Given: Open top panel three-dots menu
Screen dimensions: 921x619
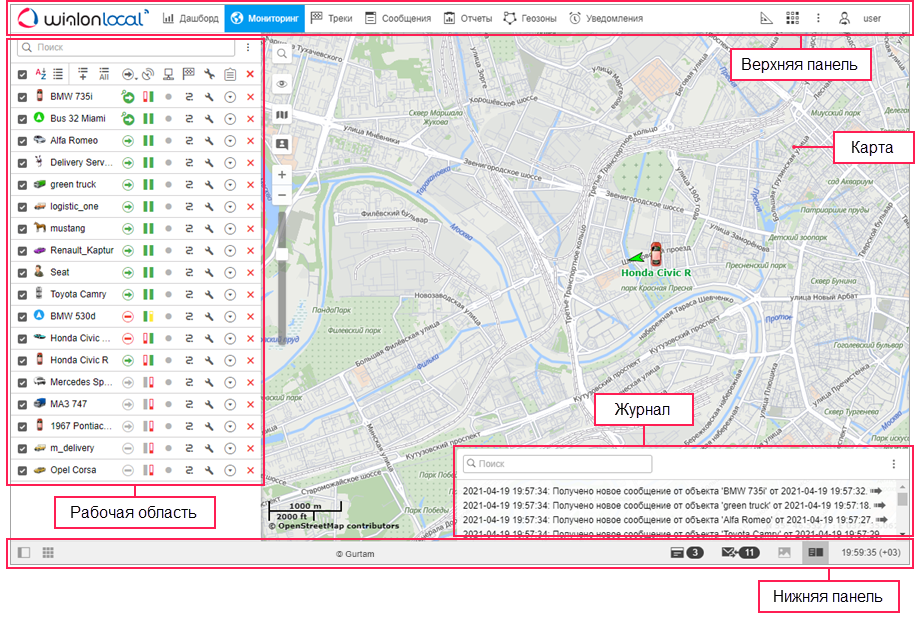Looking at the screenshot, I should coord(818,18).
